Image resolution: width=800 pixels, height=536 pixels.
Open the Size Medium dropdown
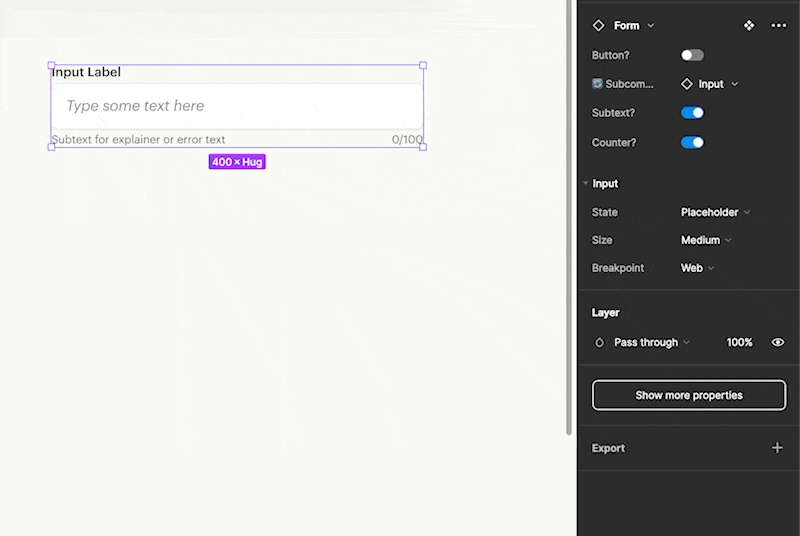coord(706,240)
